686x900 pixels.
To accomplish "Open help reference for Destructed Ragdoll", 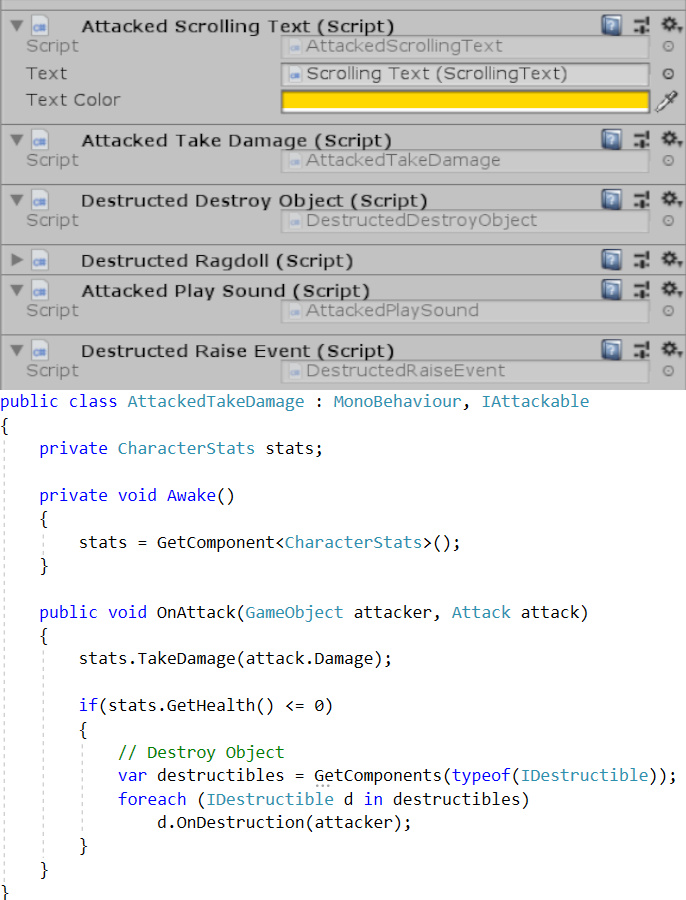I will coord(612,260).
